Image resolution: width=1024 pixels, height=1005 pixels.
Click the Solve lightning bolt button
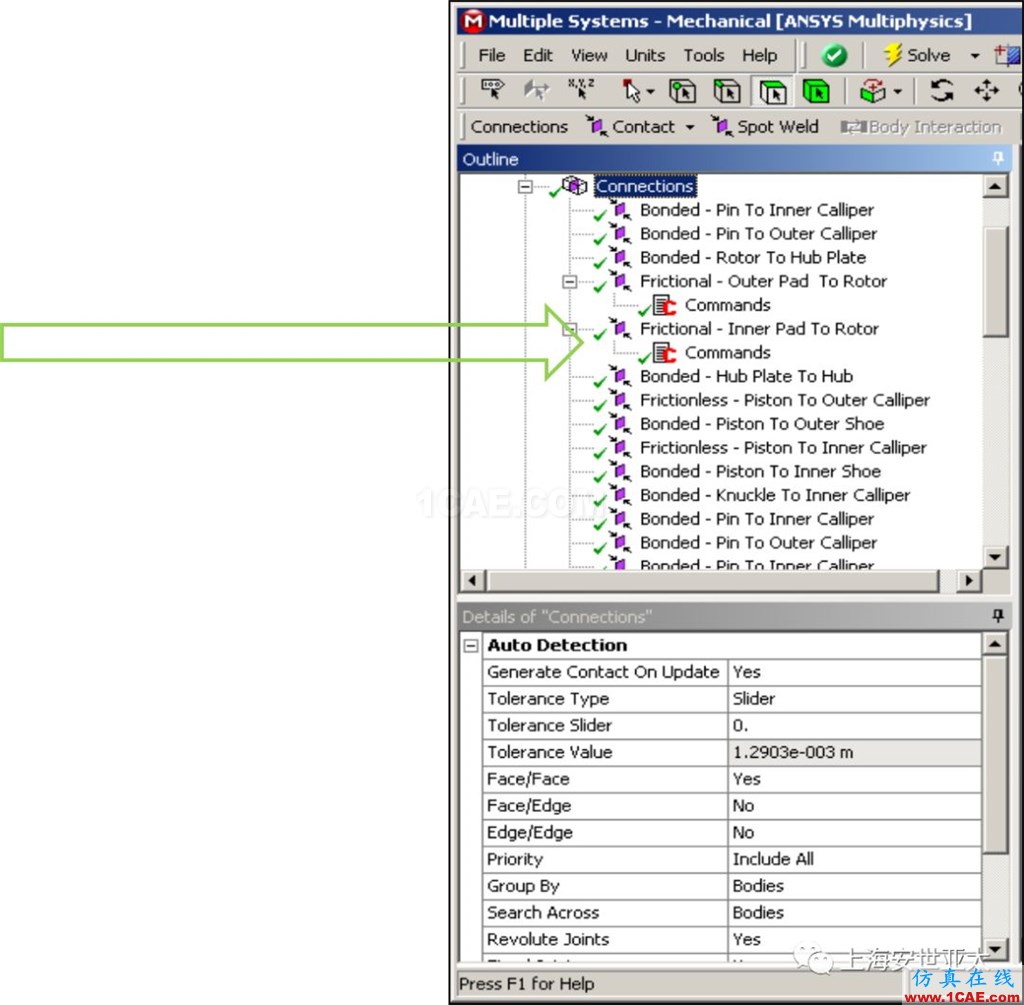point(917,56)
